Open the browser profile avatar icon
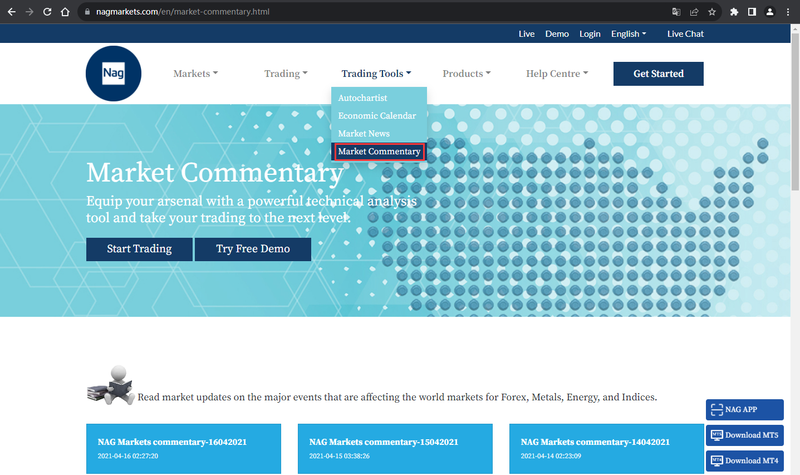This screenshot has width=800, height=475. (x=769, y=12)
